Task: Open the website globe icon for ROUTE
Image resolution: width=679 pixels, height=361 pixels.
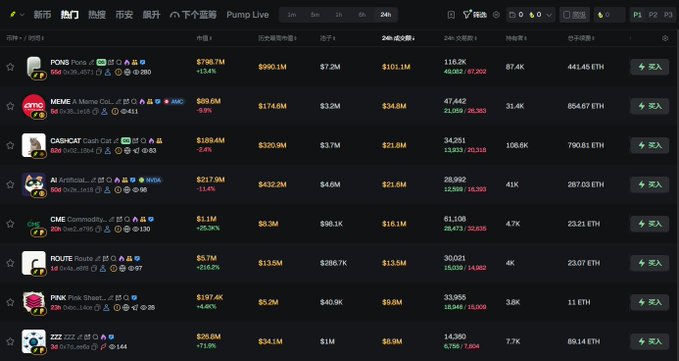Action: pos(123,269)
